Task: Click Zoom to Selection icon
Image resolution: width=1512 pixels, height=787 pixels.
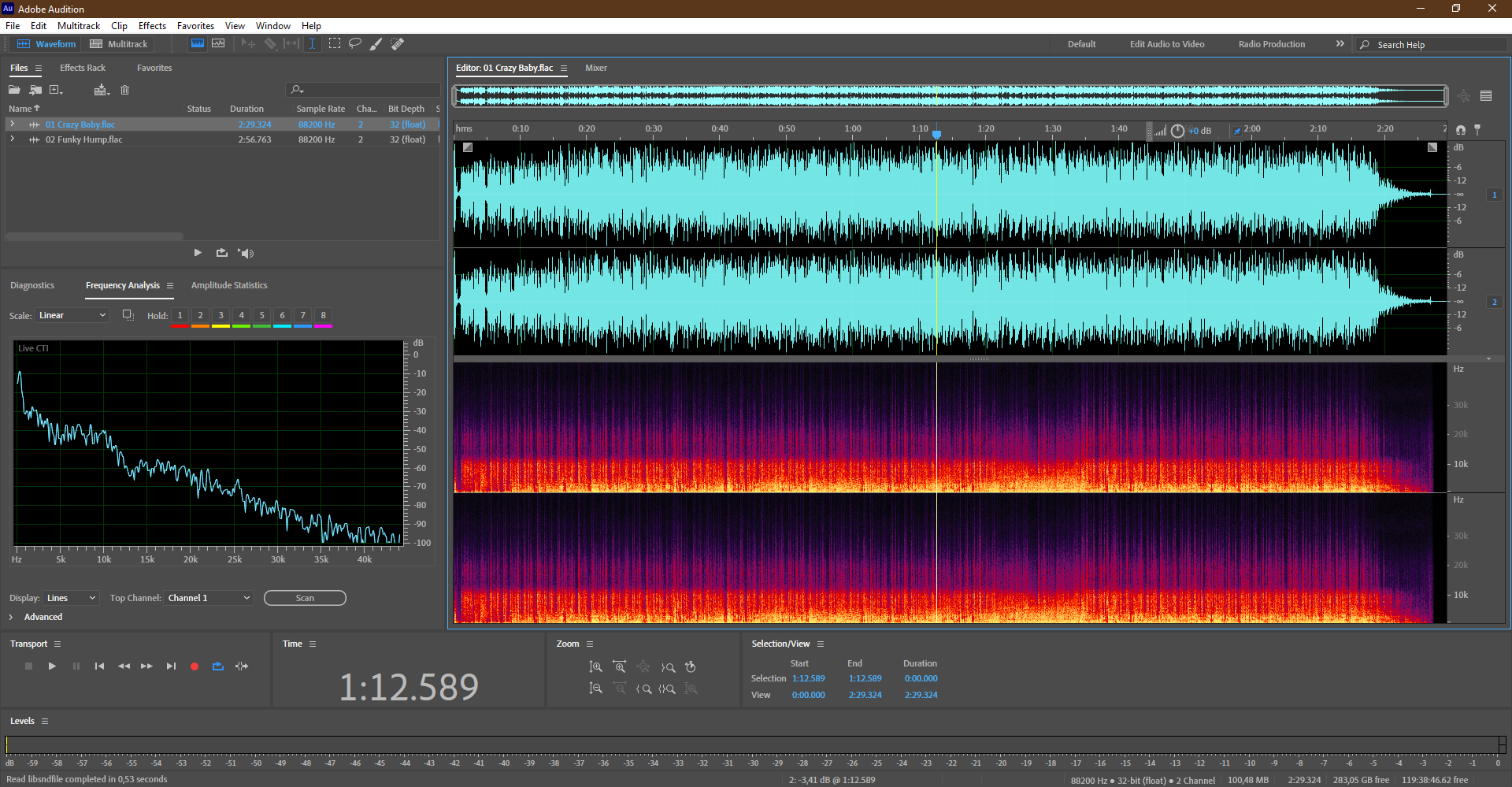Action: pyautogui.click(x=667, y=689)
